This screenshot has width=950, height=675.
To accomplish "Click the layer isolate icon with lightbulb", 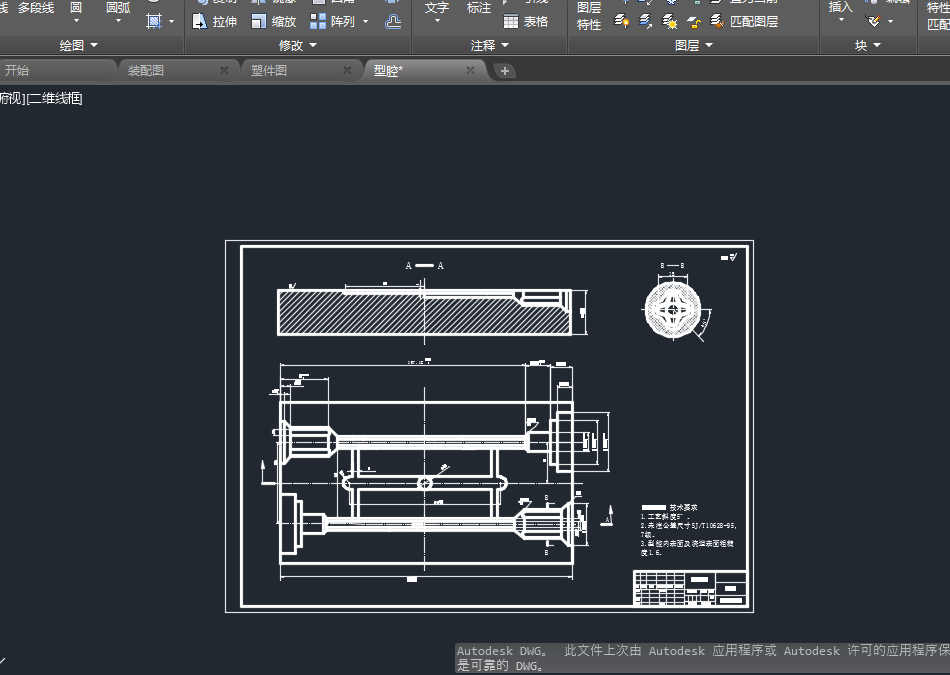I will pos(621,21).
